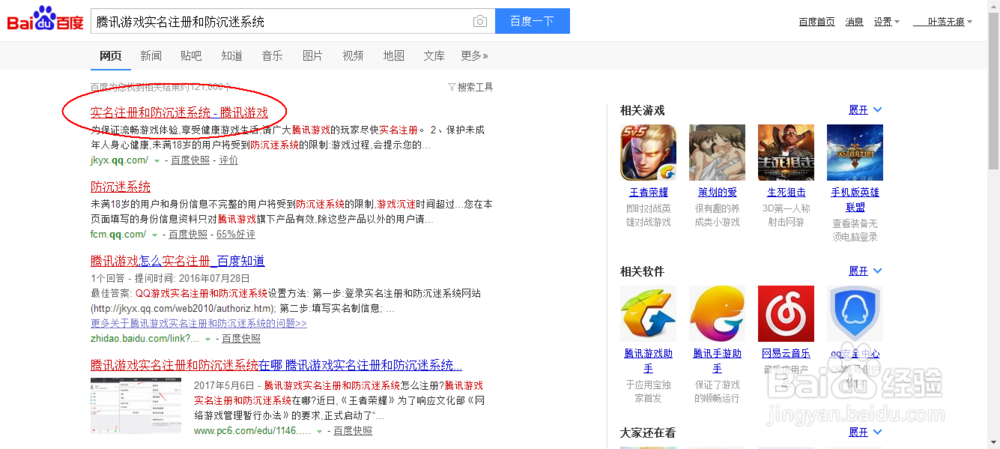This screenshot has width=1000, height=449.
Task: Open 手机版英雄联盟 game icon
Action: pyautogui.click(x=855, y=152)
